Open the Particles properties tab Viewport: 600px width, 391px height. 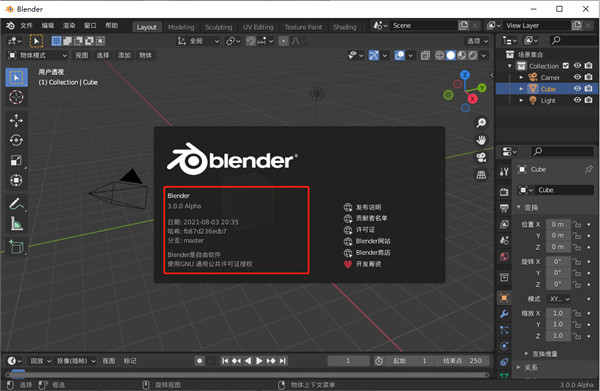tap(504, 330)
